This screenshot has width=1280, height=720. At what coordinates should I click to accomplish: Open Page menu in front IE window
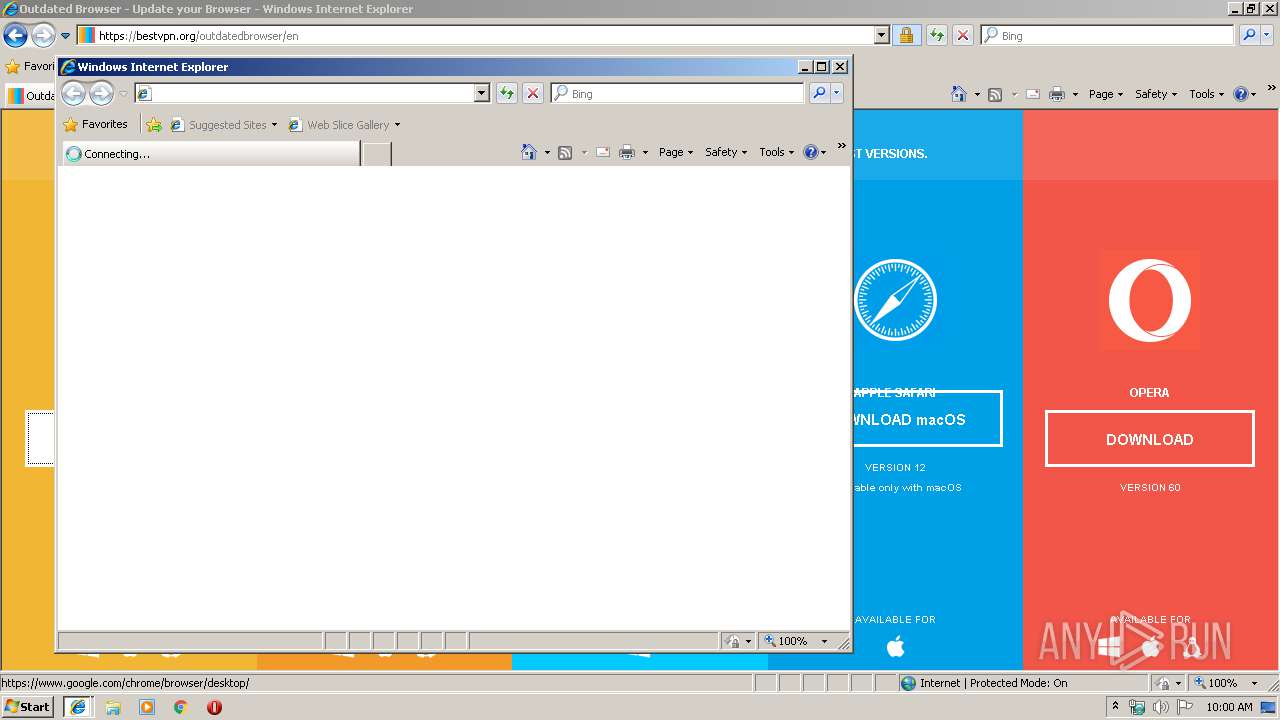pos(676,152)
